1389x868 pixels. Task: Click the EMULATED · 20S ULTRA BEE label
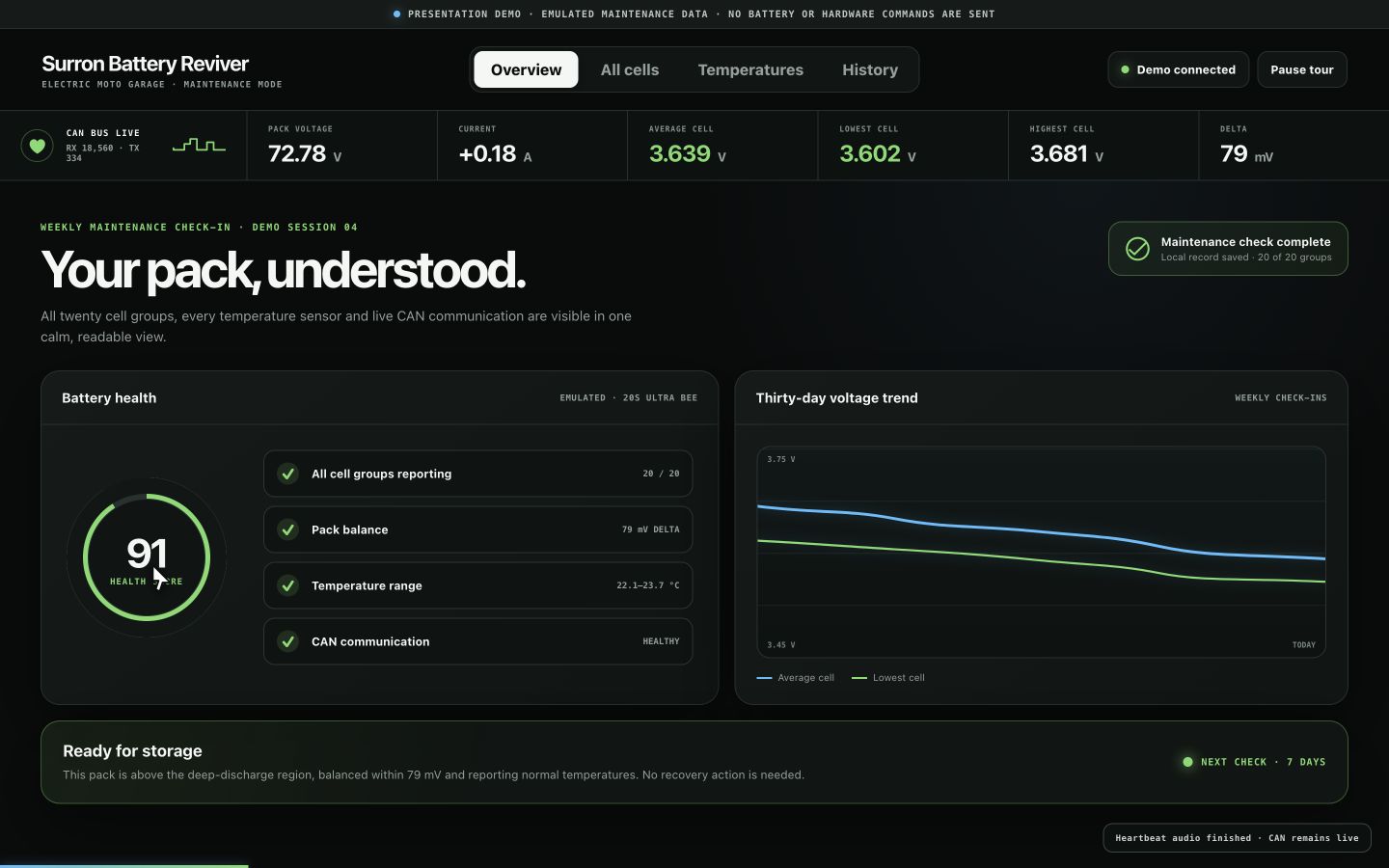tap(628, 398)
